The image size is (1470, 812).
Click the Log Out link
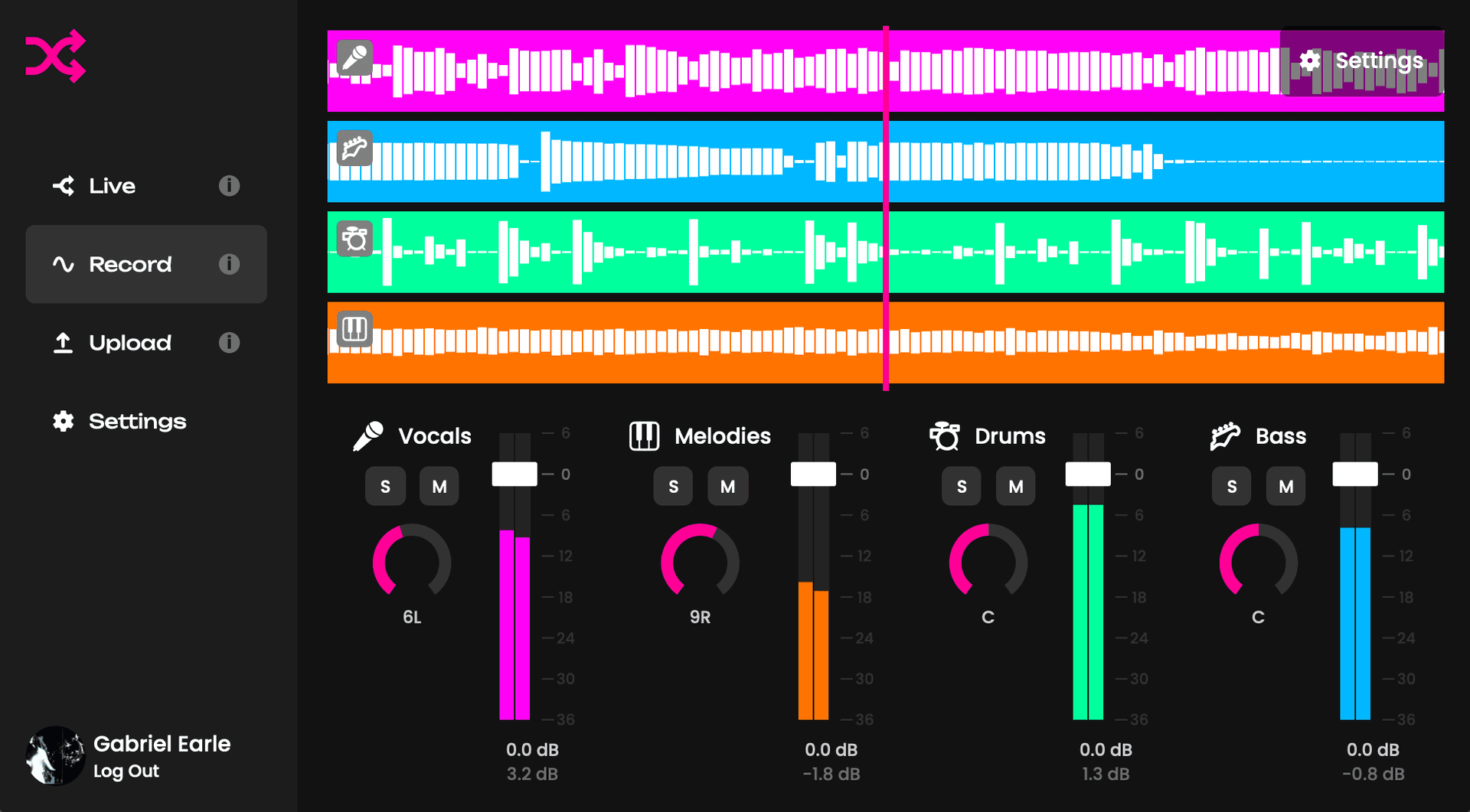[126, 771]
